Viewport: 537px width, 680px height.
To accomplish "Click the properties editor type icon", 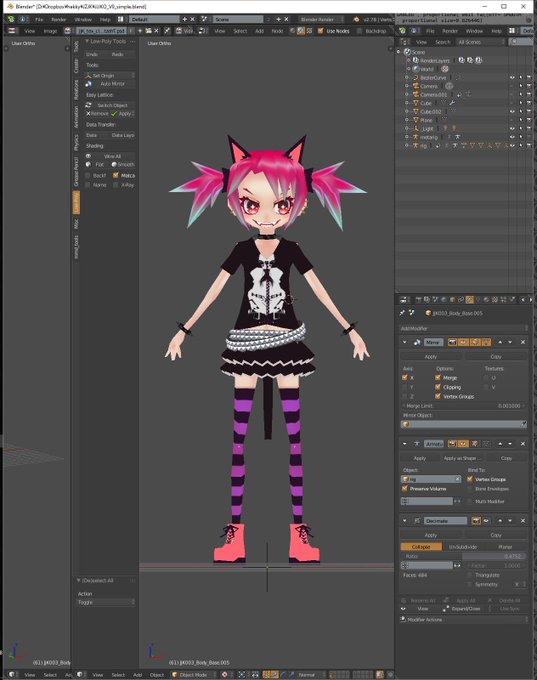I will pyautogui.click(x=404, y=300).
